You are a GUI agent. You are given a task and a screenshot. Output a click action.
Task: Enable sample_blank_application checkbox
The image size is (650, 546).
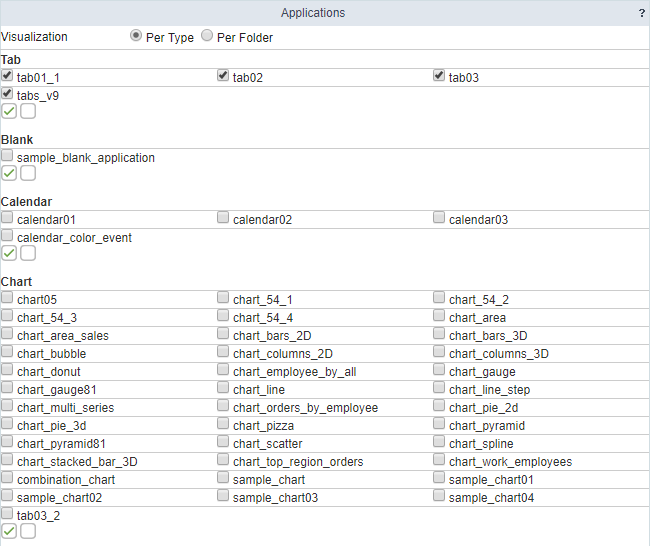pos(8,157)
